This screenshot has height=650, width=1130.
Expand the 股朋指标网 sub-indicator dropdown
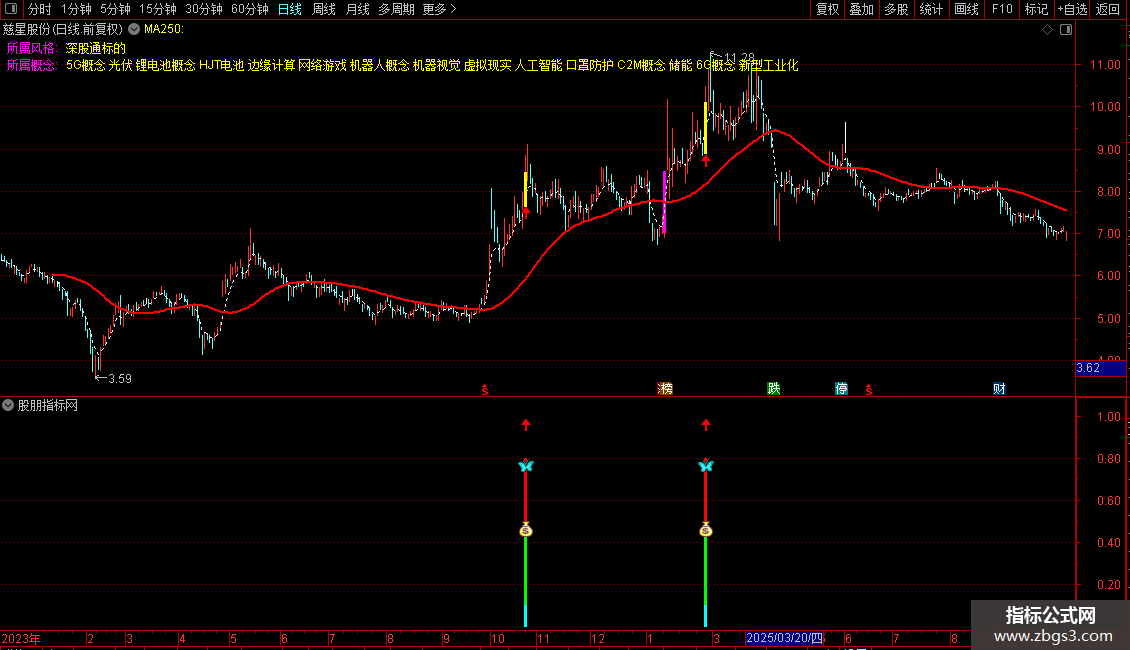click(8, 405)
